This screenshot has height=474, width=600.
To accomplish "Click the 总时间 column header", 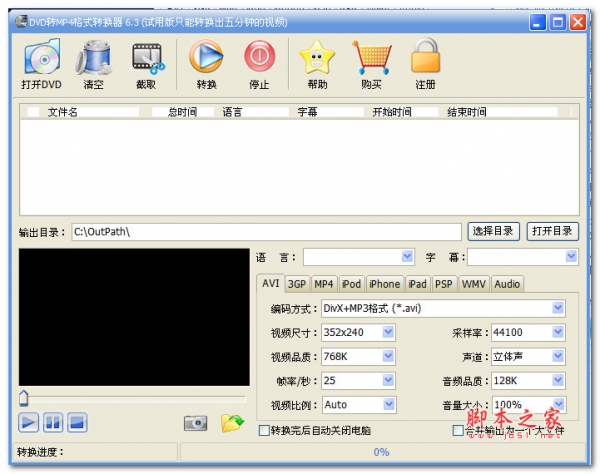I will (183, 112).
